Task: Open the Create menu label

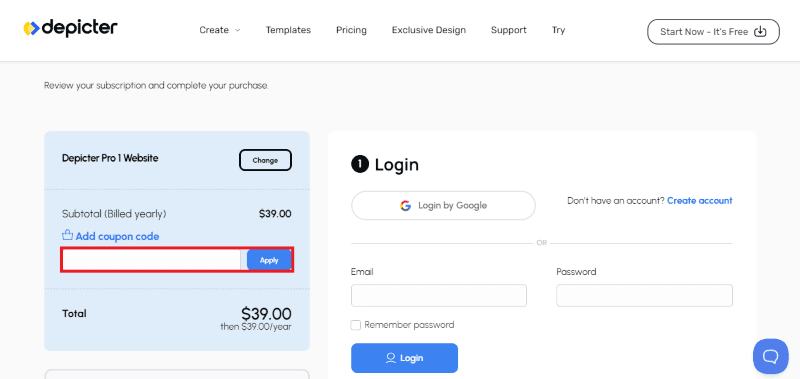Action: coord(214,30)
